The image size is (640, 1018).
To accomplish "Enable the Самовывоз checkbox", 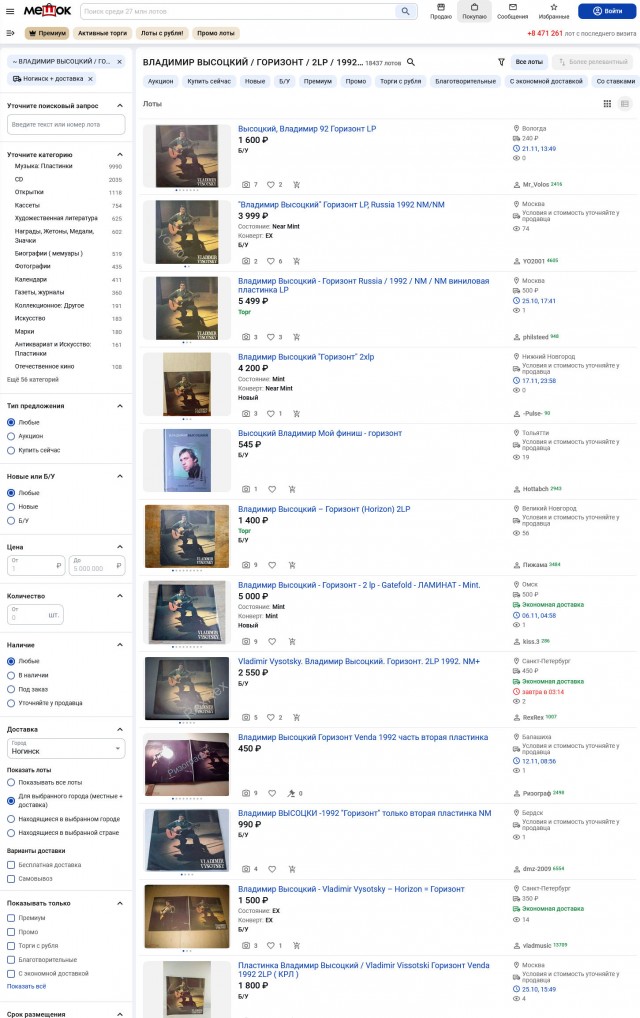I will click(x=11, y=878).
